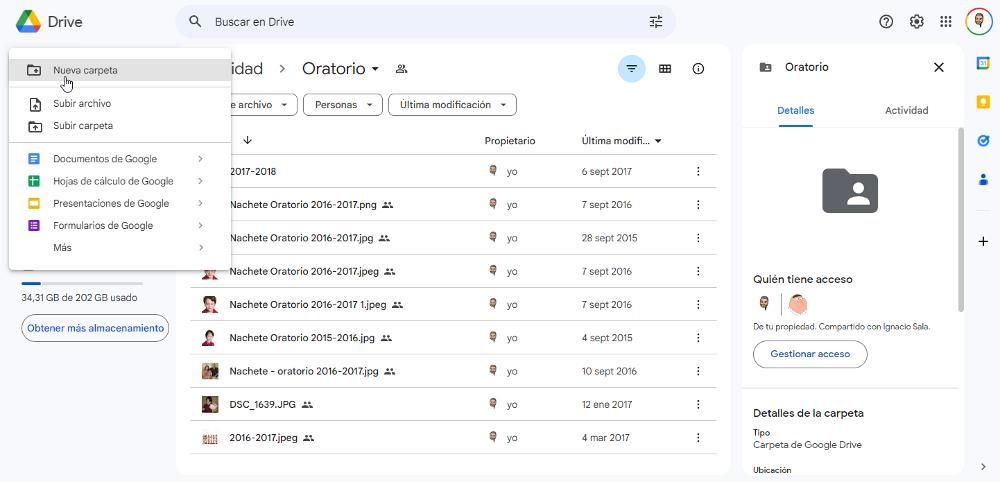Open advanced search options icon
Screen dimensions: 1000x482
[656, 22]
